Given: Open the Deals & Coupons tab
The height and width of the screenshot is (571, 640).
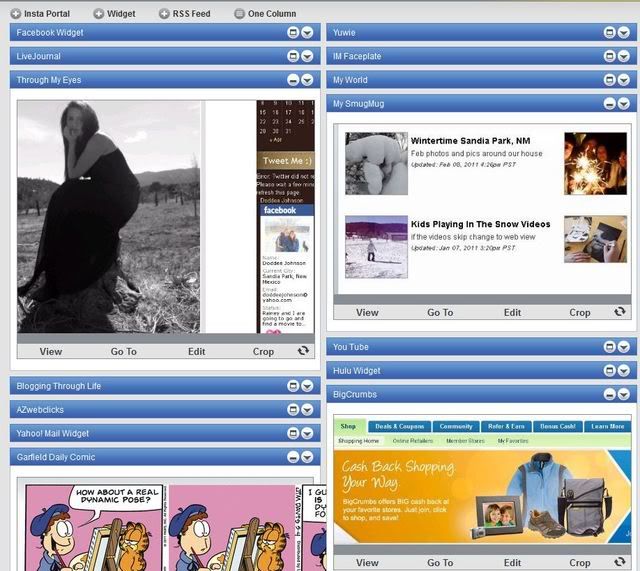Looking at the screenshot, I should (x=400, y=427).
